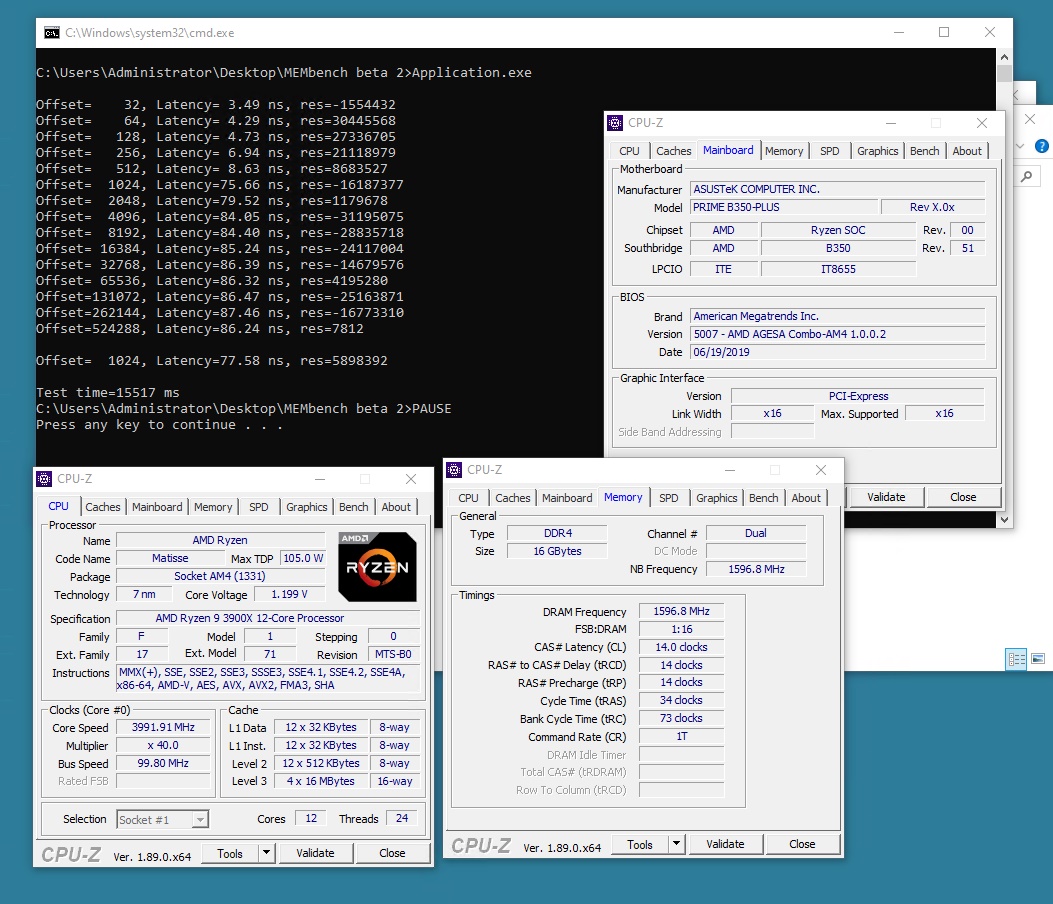Click the CPU-Z app icon in CPU window

click(x=44, y=479)
